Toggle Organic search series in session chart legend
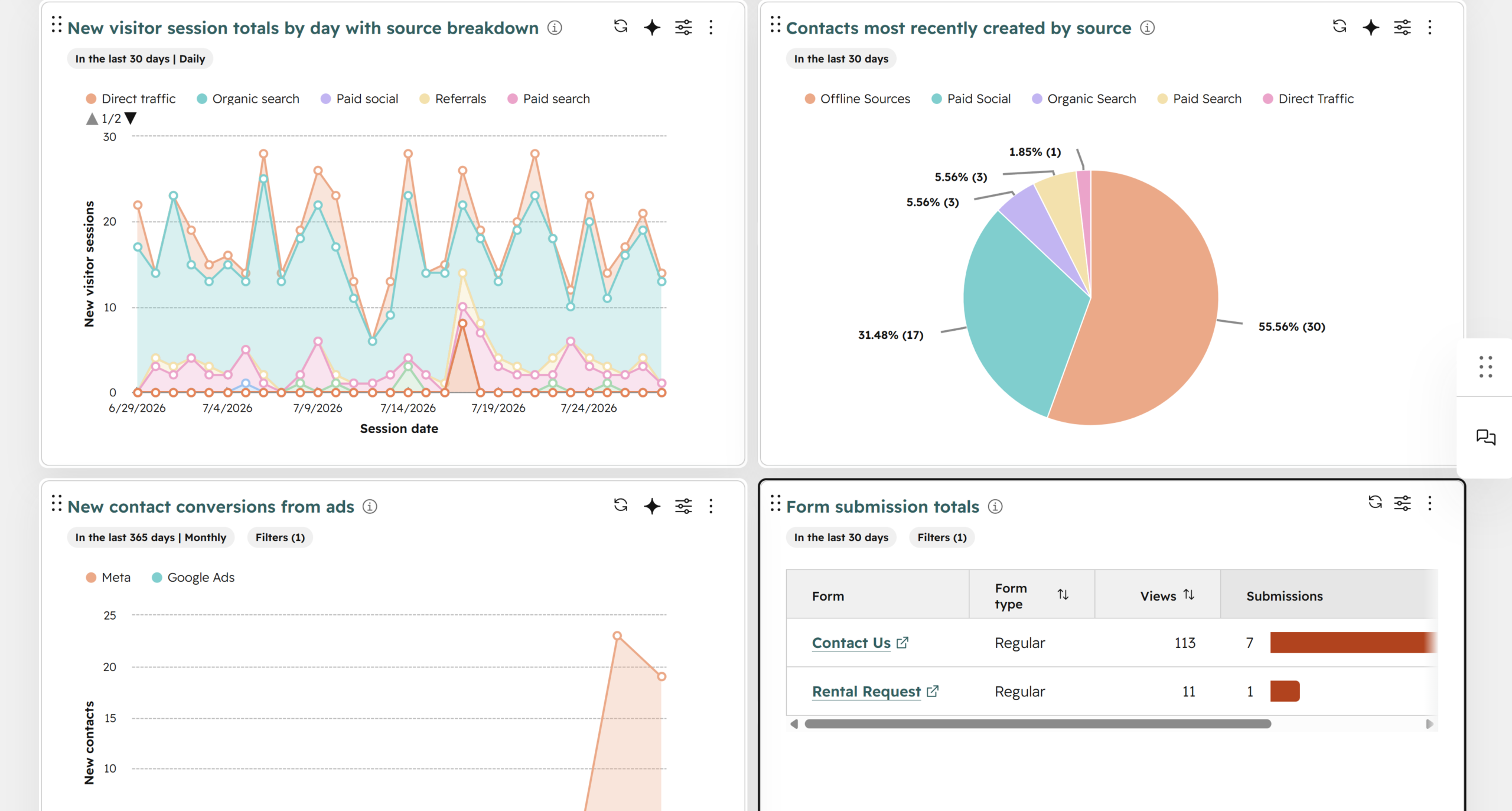 coord(248,99)
